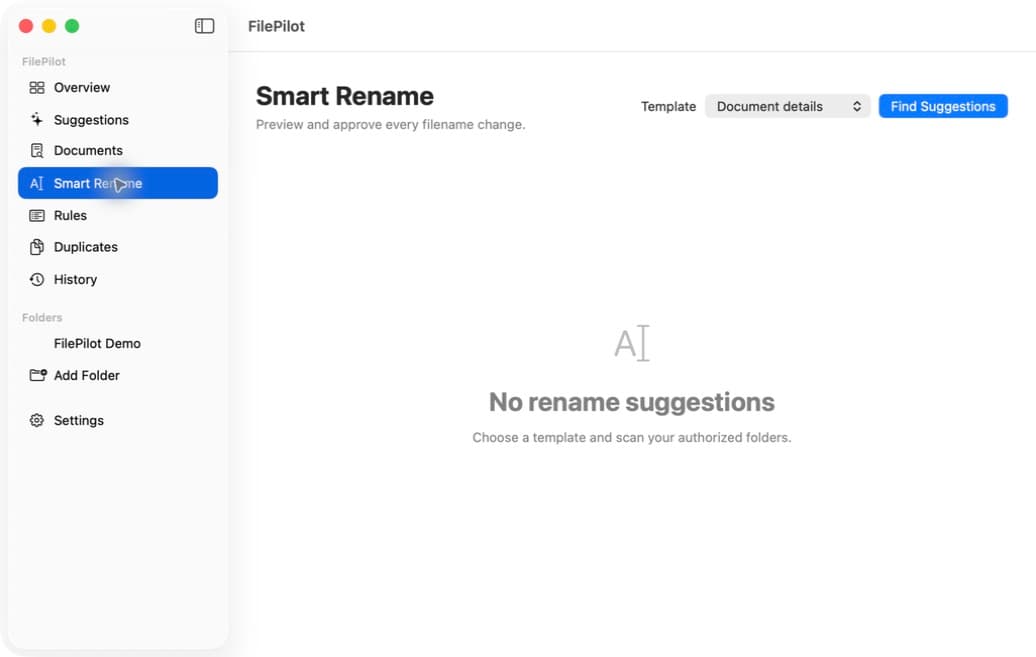The image size is (1036, 657).
Task: Click the History clock icon
Action: (37, 280)
